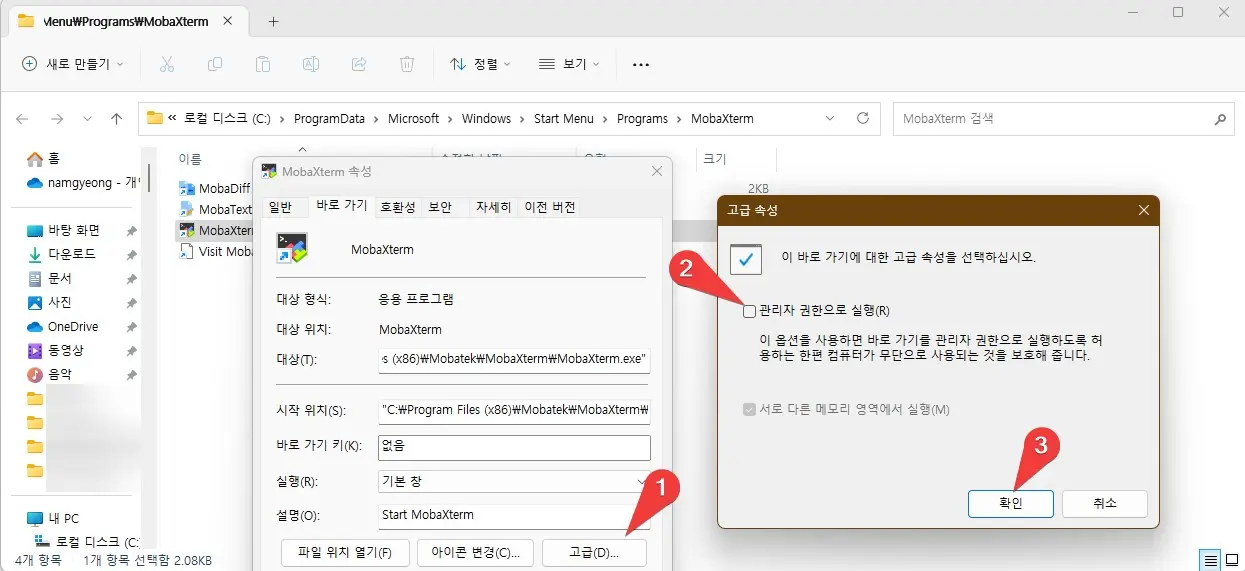Image resolution: width=1245 pixels, height=571 pixels.
Task: Click the 아이콘 변경 button
Action: point(474,552)
